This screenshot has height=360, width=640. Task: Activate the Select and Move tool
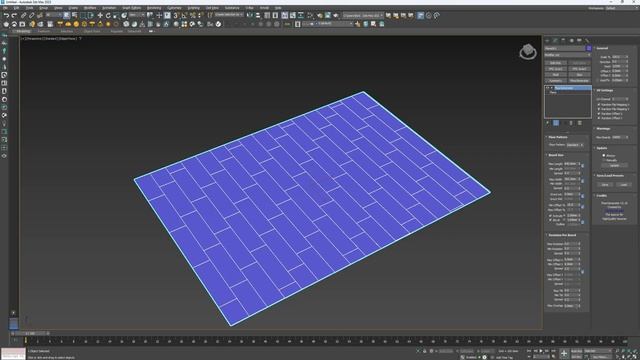click(x=100, y=16)
